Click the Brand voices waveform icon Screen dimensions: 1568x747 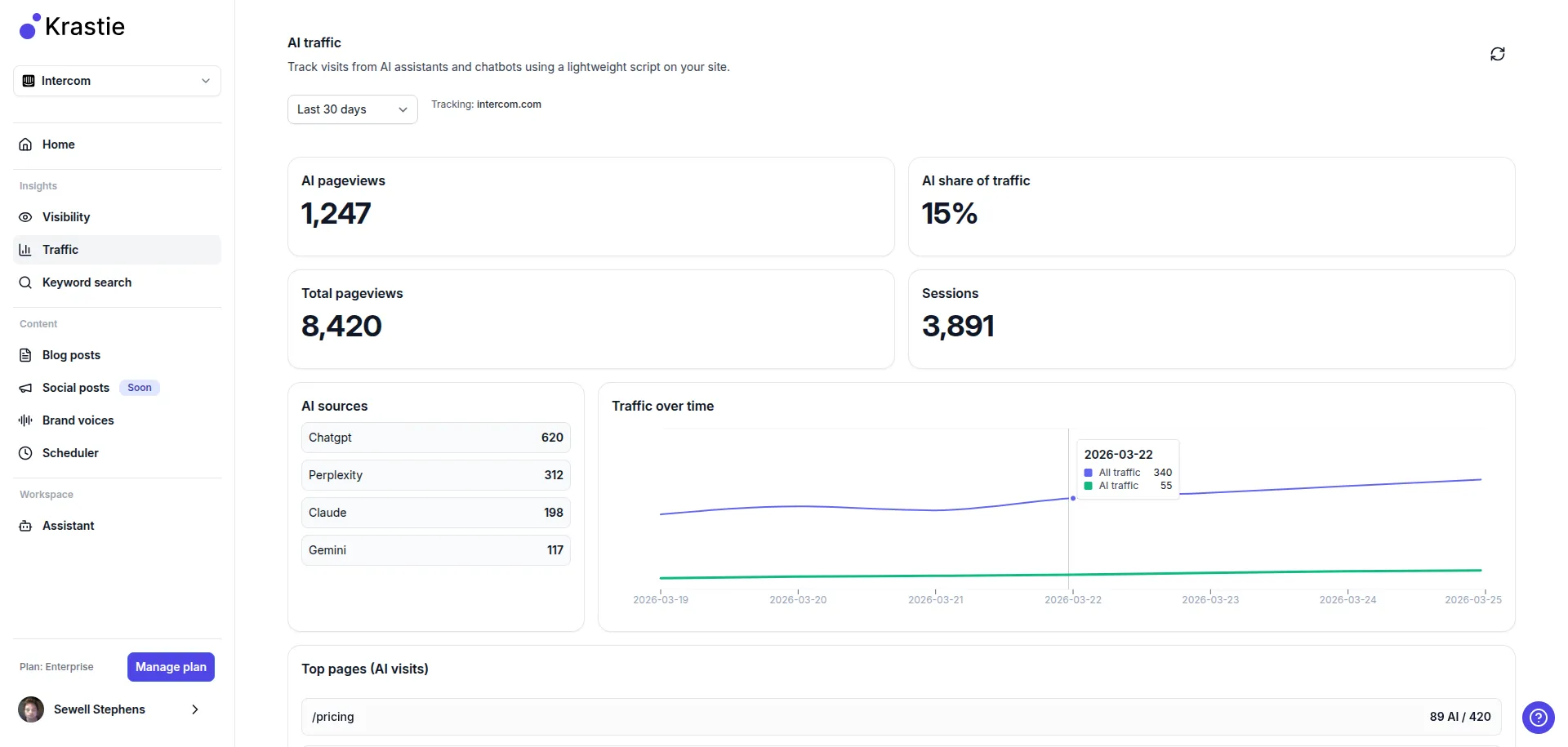[26, 420]
